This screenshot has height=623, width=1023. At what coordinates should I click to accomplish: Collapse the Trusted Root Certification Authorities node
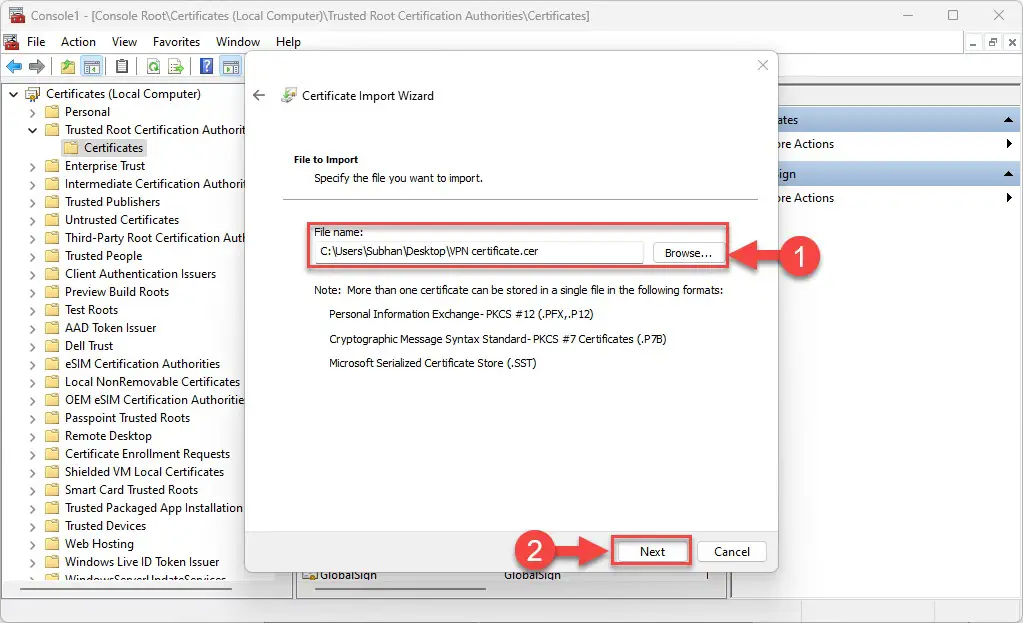(x=33, y=130)
